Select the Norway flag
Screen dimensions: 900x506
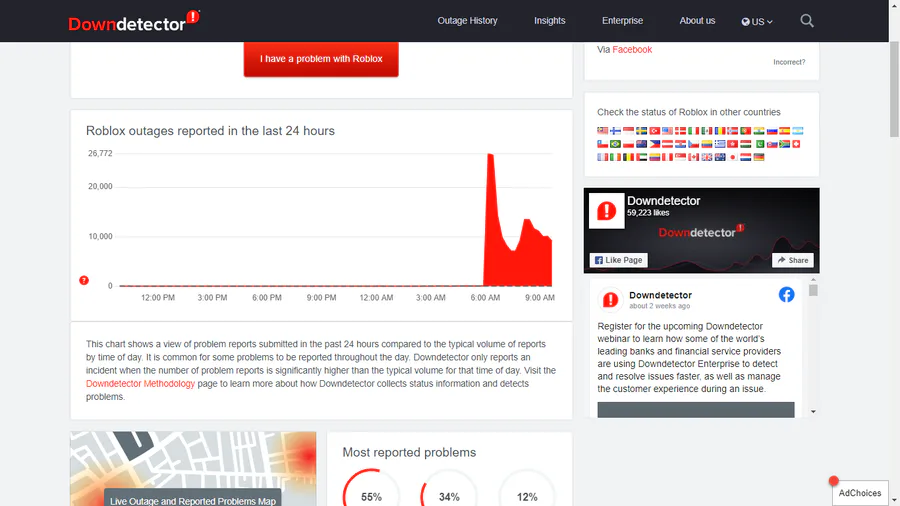click(732, 131)
